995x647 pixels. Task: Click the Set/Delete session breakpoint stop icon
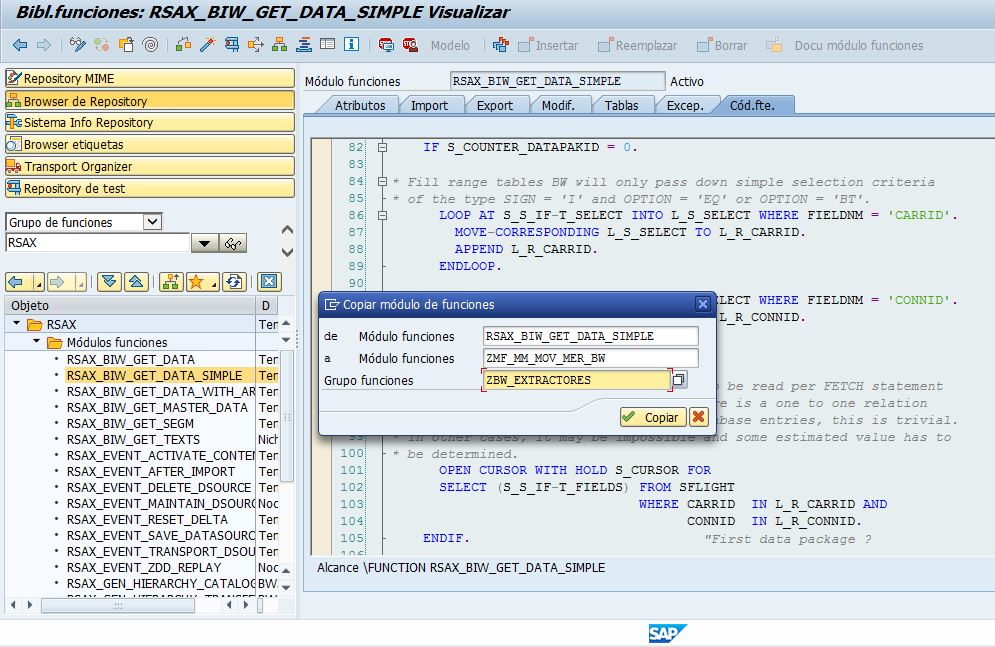pyautogui.click(x=386, y=45)
